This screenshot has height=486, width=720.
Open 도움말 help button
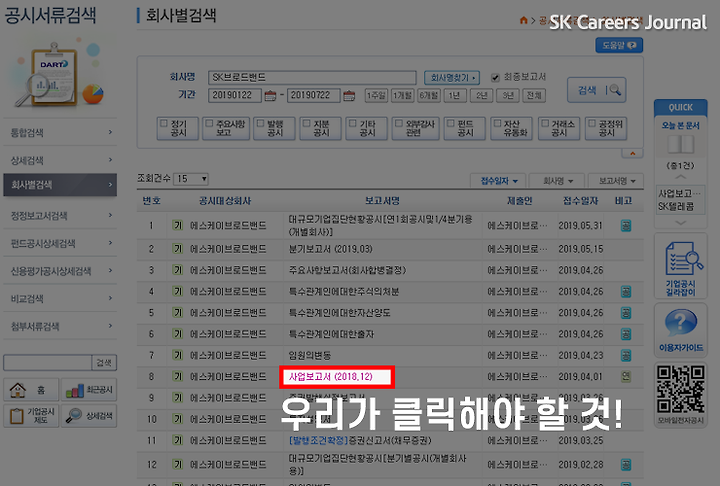point(619,45)
